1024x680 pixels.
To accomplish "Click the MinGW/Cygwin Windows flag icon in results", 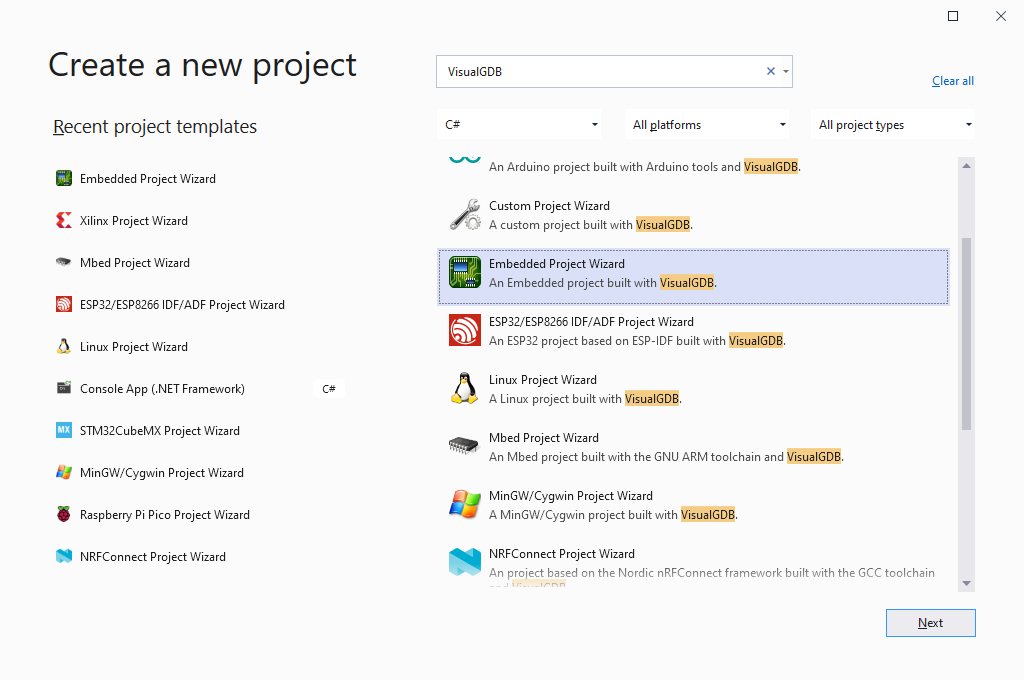I will click(464, 504).
